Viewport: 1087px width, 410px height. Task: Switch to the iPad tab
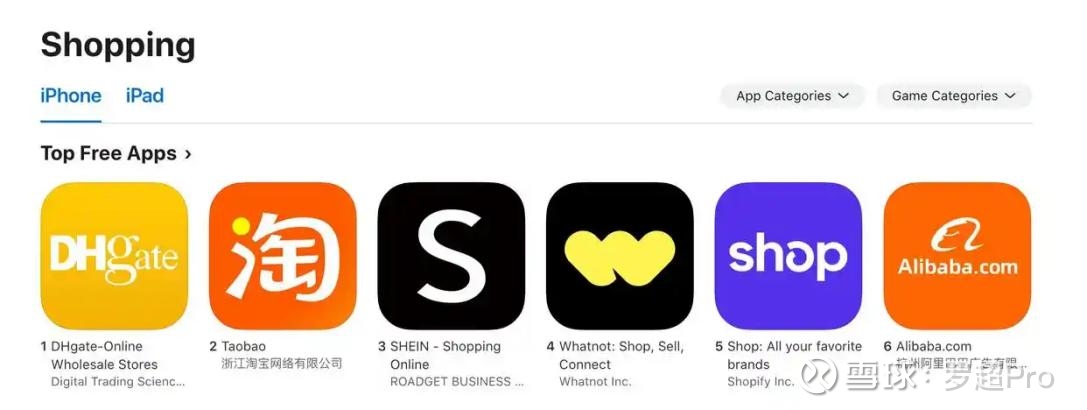click(145, 96)
